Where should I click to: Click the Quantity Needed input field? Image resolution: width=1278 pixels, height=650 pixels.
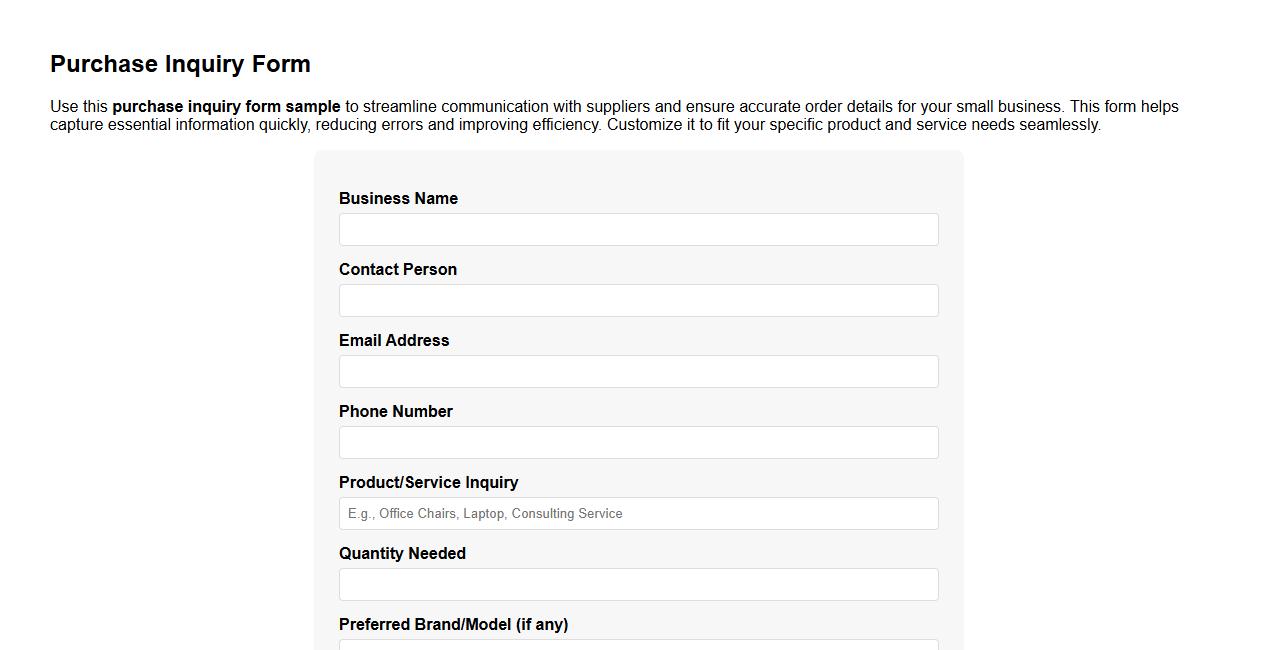pos(638,584)
